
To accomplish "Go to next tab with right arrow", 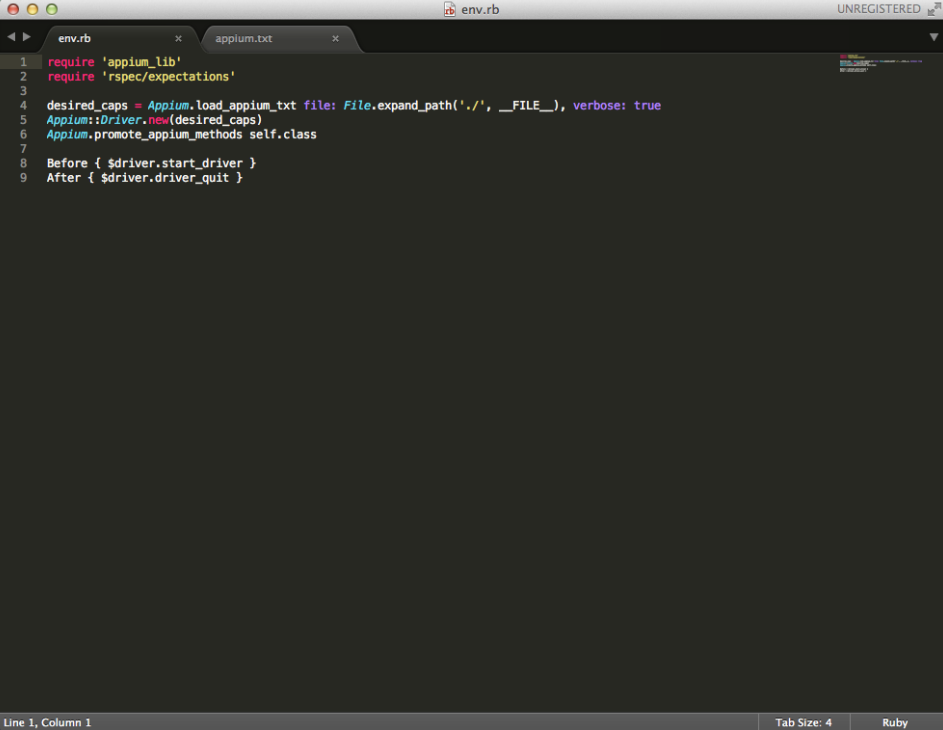I will click(x=26, y=37).
